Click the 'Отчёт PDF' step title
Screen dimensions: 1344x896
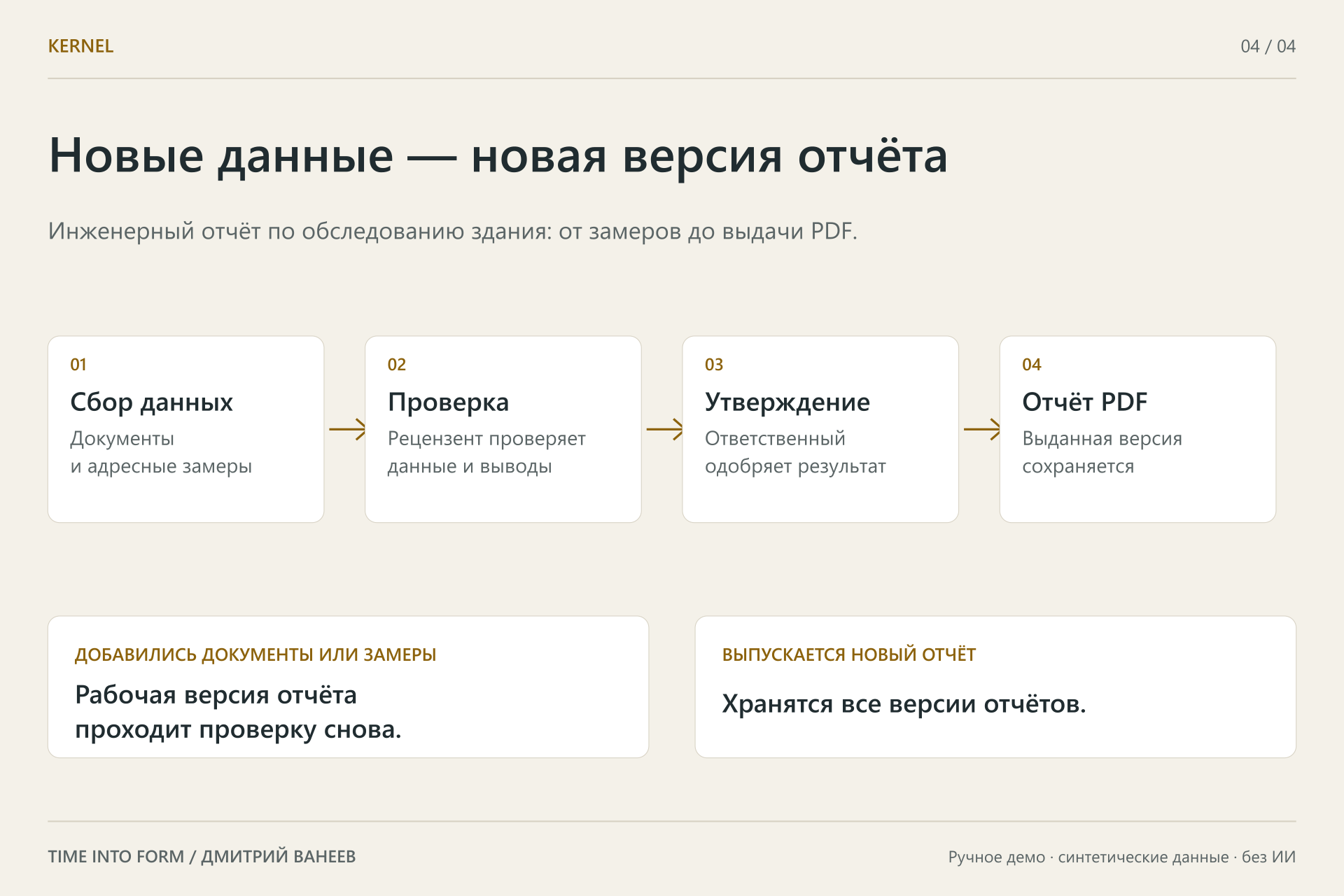tap(1084, 402)
